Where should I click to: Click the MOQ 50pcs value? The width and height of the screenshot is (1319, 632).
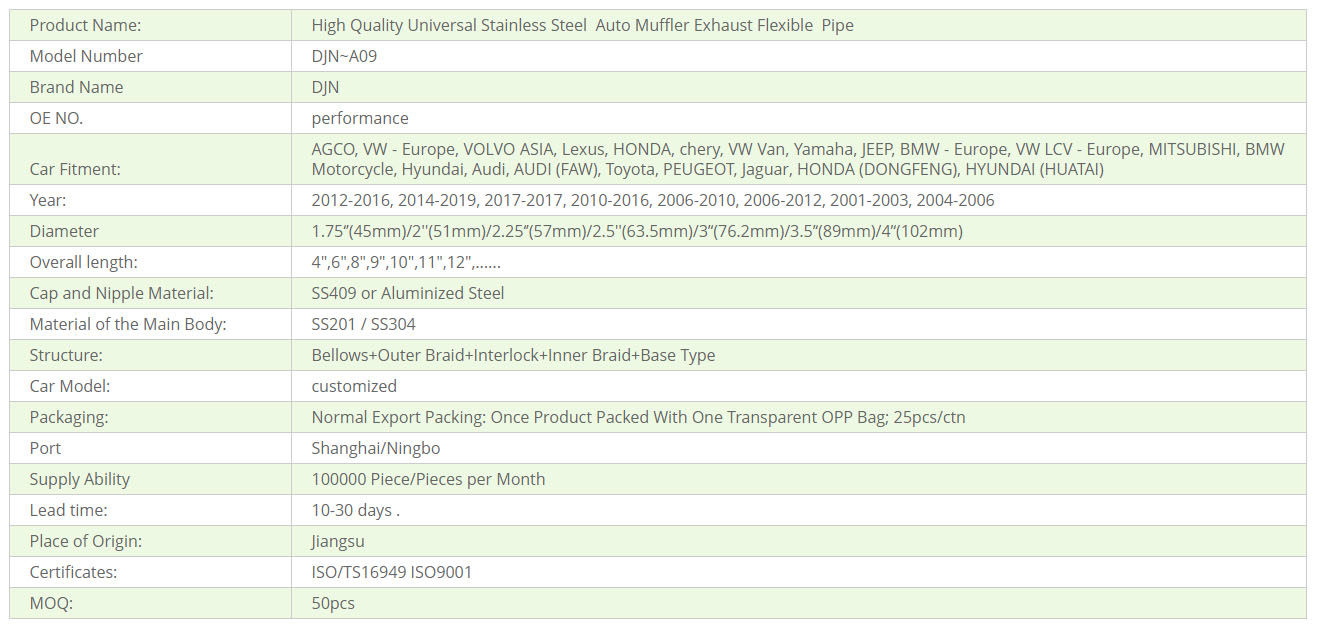333,603
